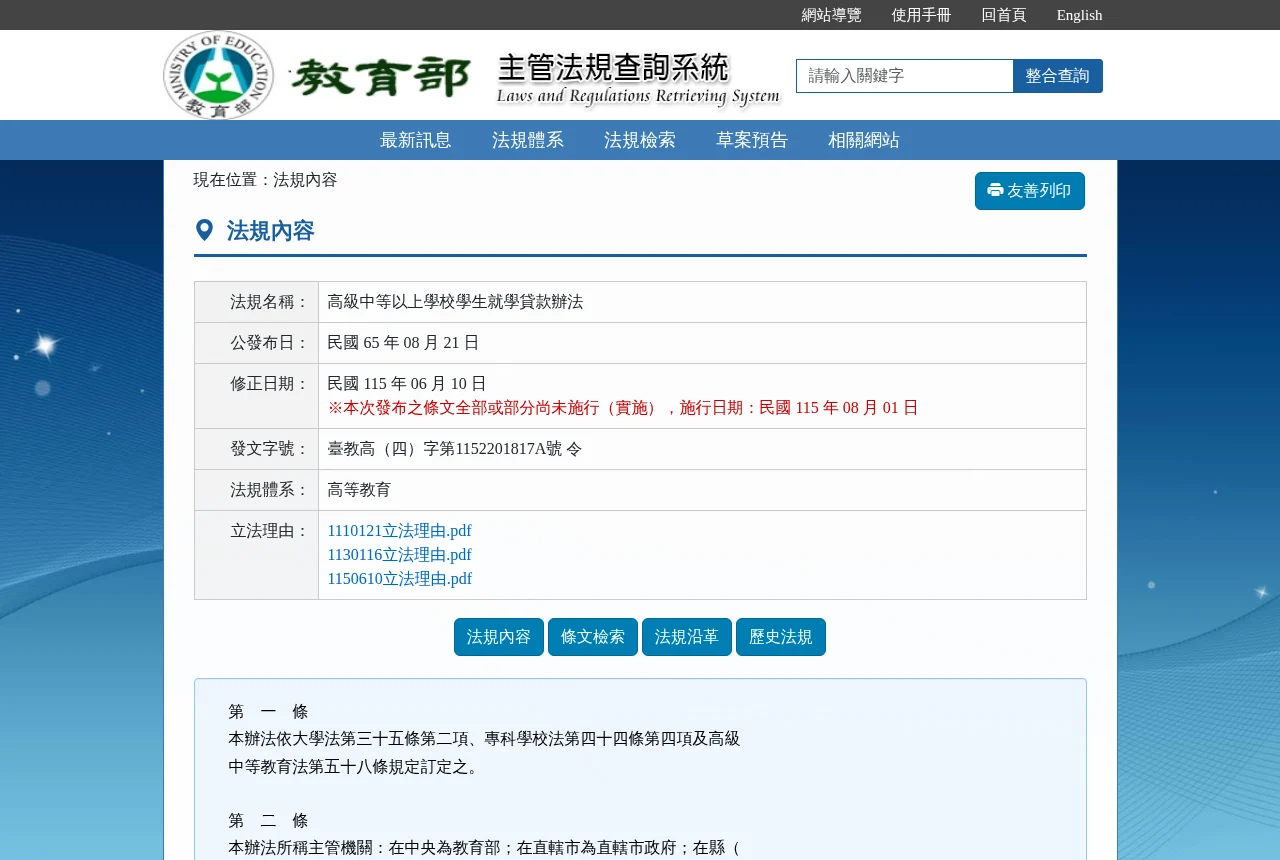The height and width of the screenshot is (860, 1280).
Task: Click the 友善列印 print button
Action: 1030,191
